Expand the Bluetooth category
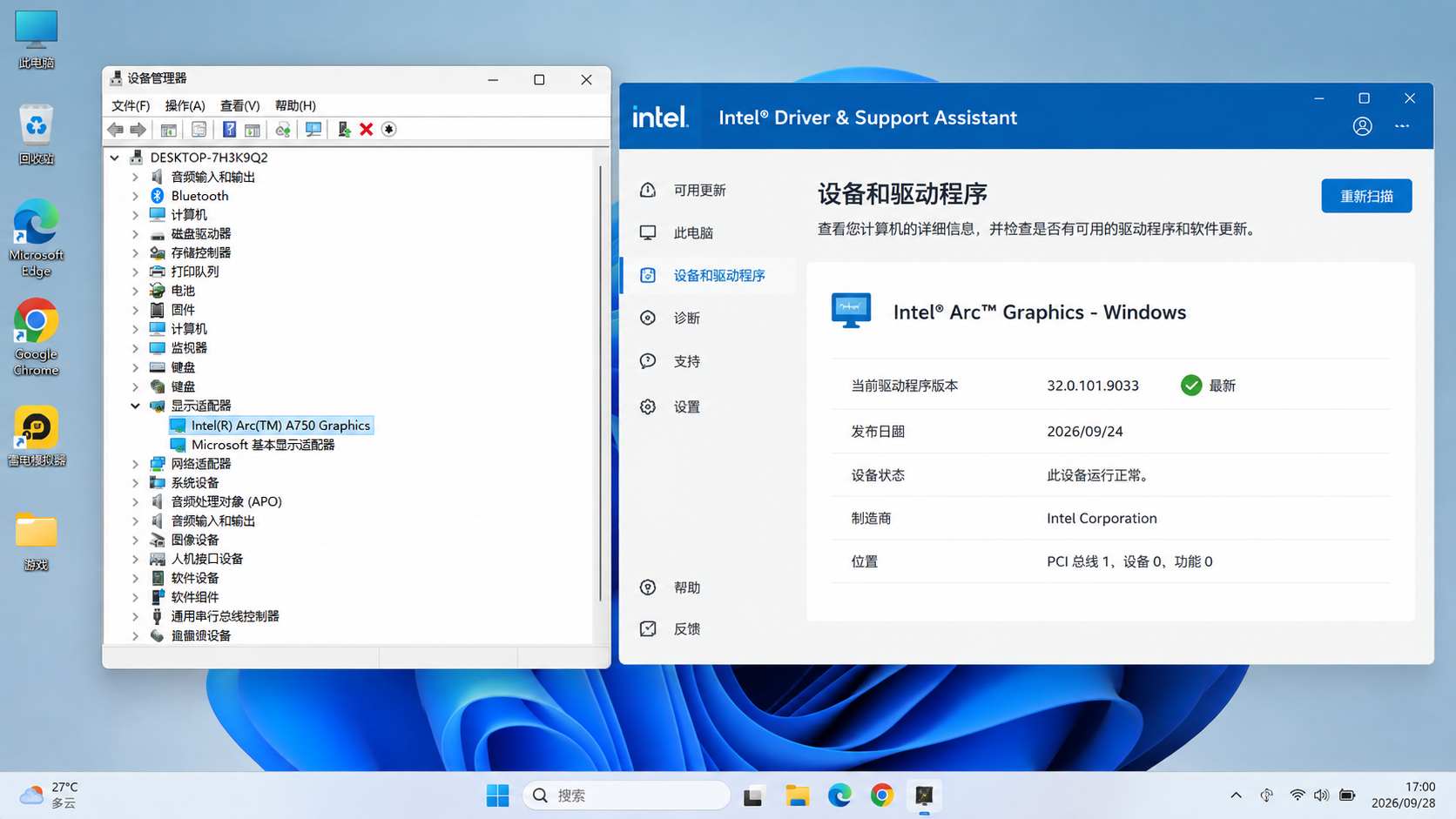 tap(135, 196)
